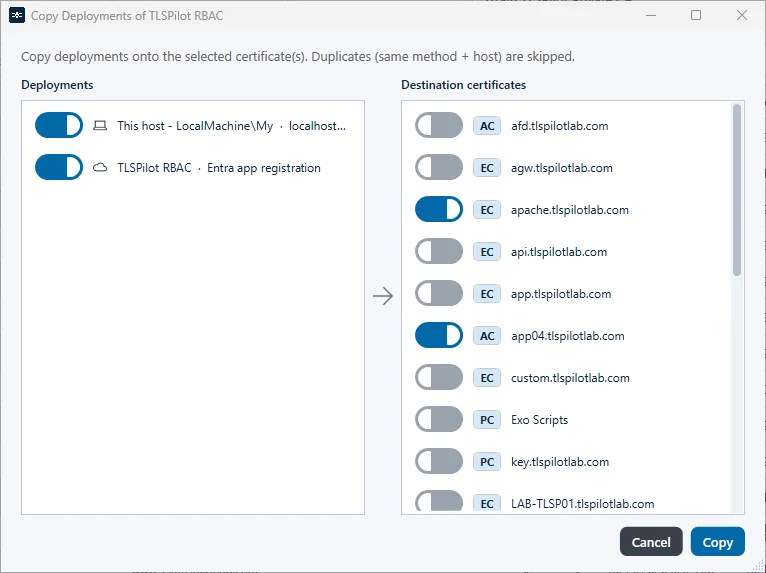Switch on the app.tlspilotlab.com toggle
The height and width of the screenshot is (573, 766).
click(439, 293)
